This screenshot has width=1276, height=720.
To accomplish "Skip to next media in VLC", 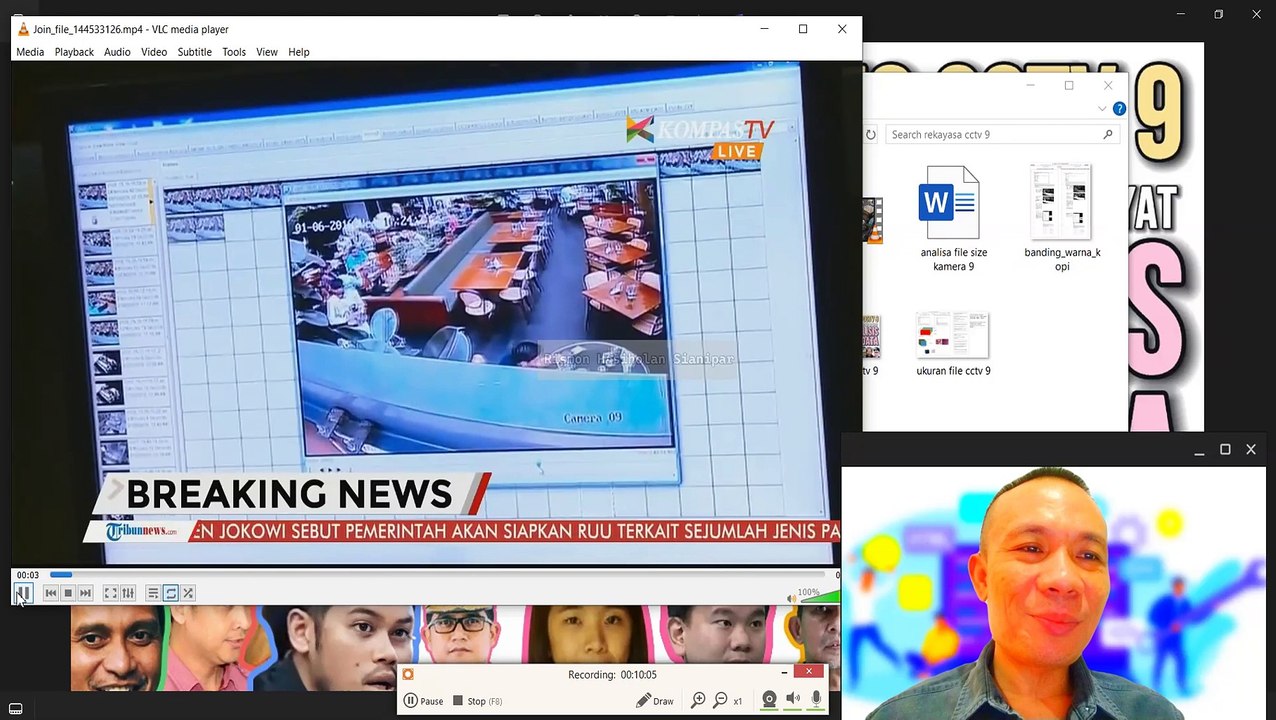I will click(85, 593).
